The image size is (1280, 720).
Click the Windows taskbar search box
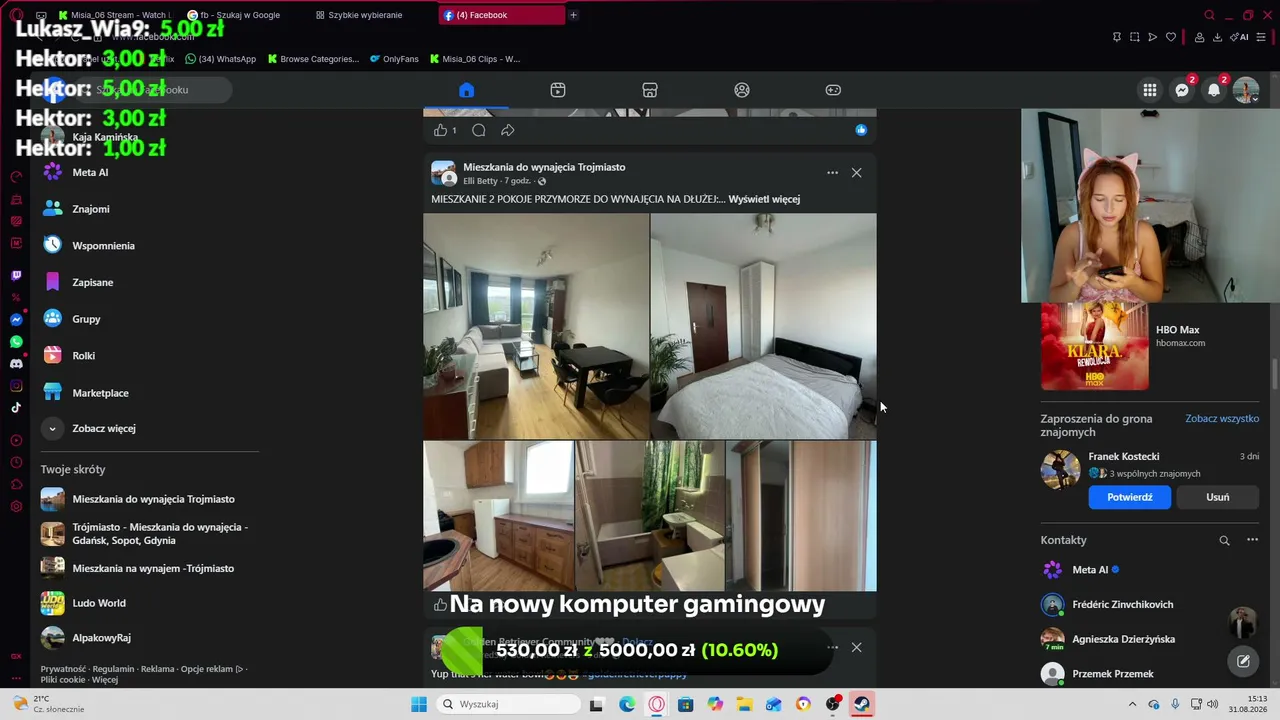(x=507, y=704)
